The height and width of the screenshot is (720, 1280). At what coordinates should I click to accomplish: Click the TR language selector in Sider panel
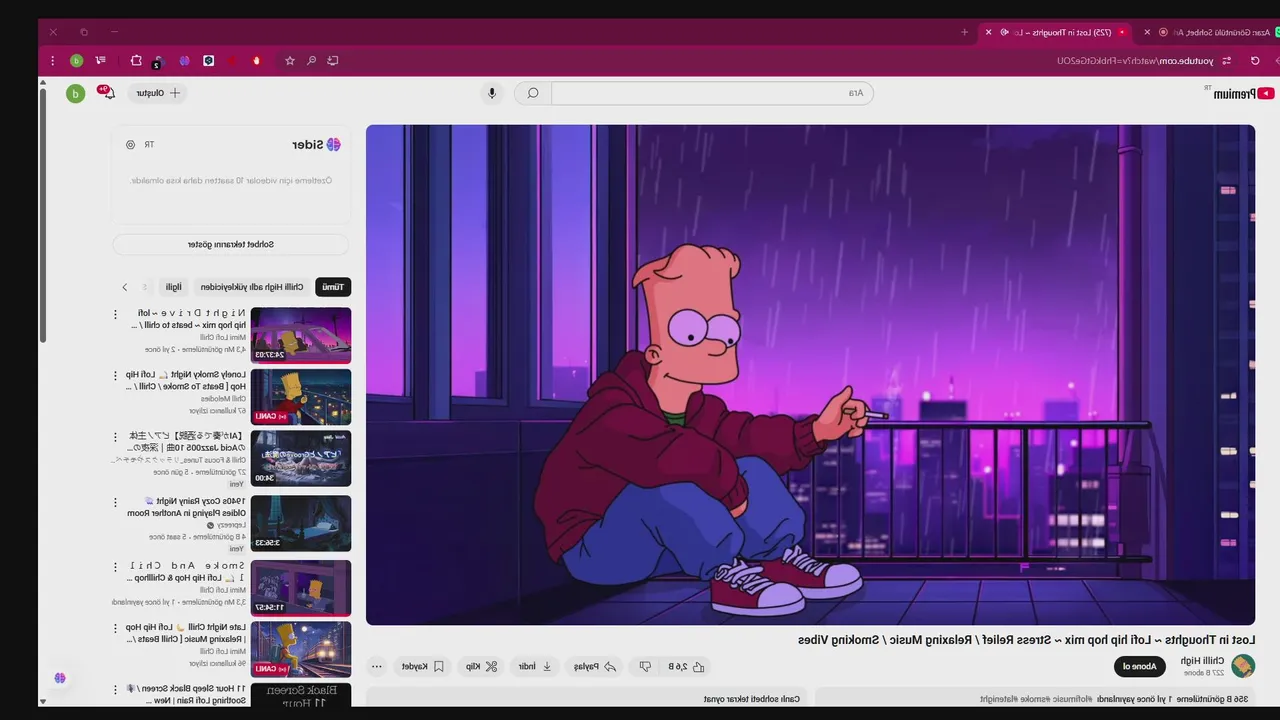pos(149,145)
